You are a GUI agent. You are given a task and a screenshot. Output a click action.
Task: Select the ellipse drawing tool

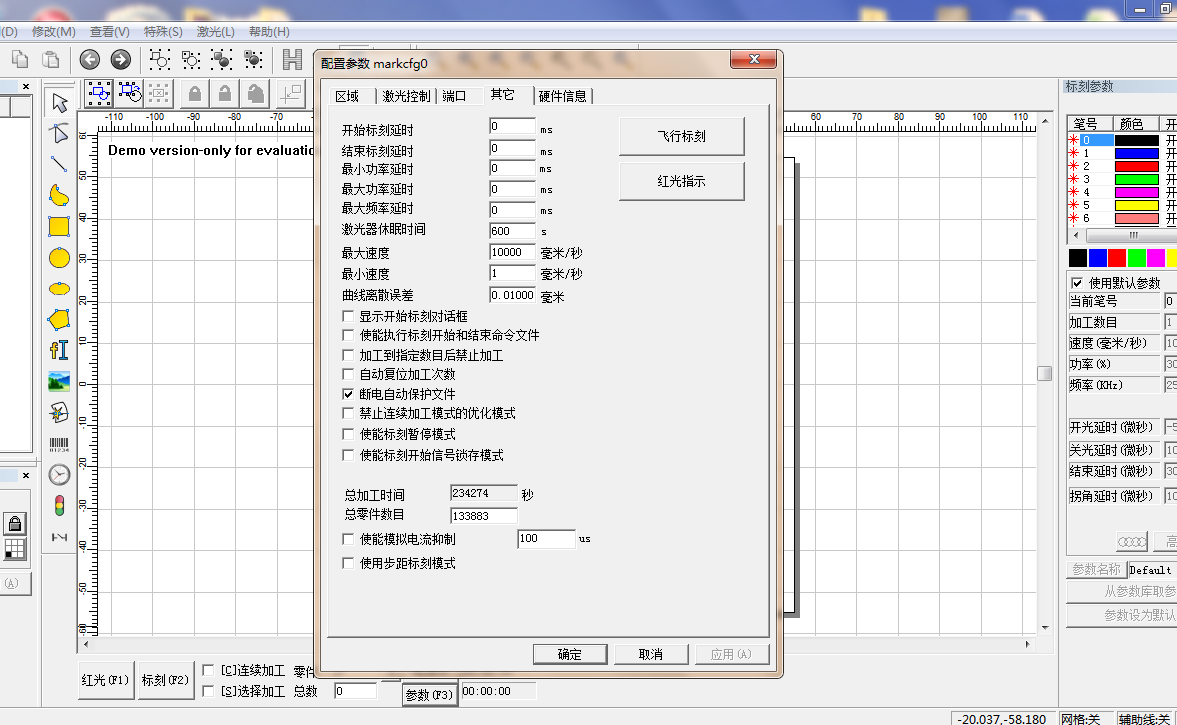click(x=58, y=258)
